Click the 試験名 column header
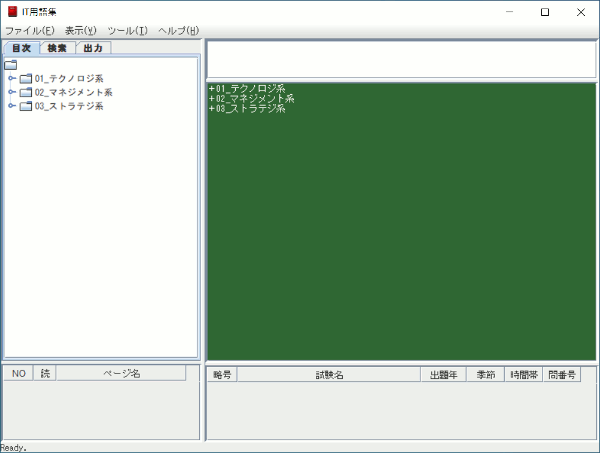The width and height of the screenshot is (600, 453). click(329, 375)
